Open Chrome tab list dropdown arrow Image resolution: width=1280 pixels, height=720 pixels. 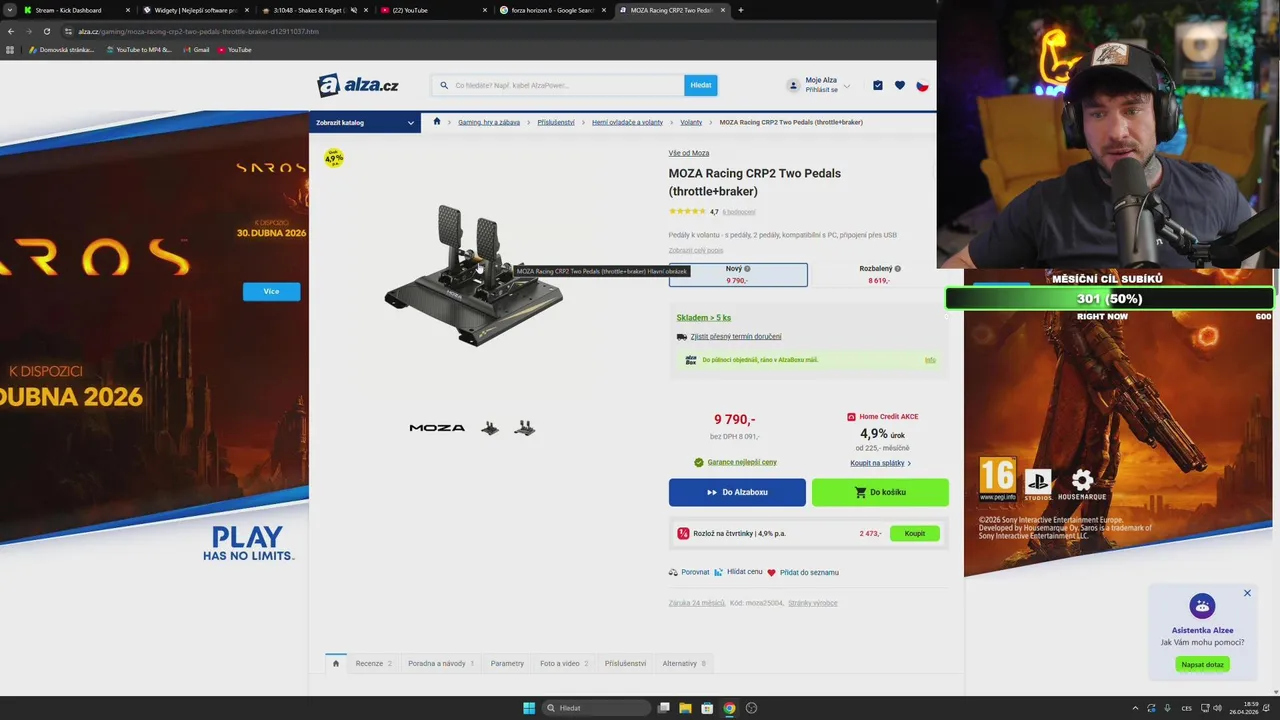(x=9, y=10)
